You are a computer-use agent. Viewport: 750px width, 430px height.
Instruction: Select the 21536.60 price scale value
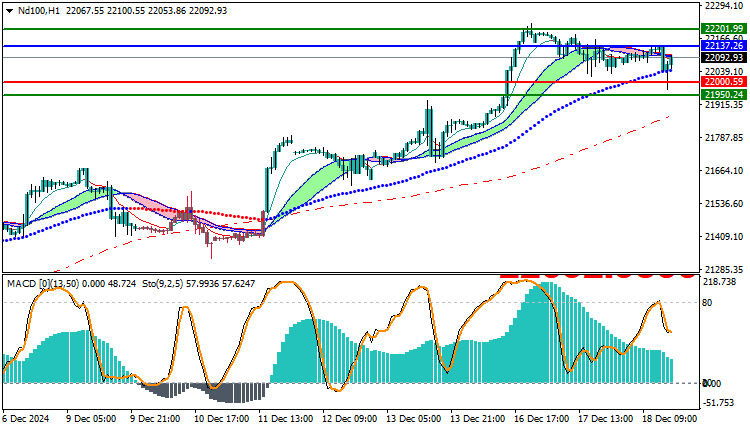pos(724,204)
